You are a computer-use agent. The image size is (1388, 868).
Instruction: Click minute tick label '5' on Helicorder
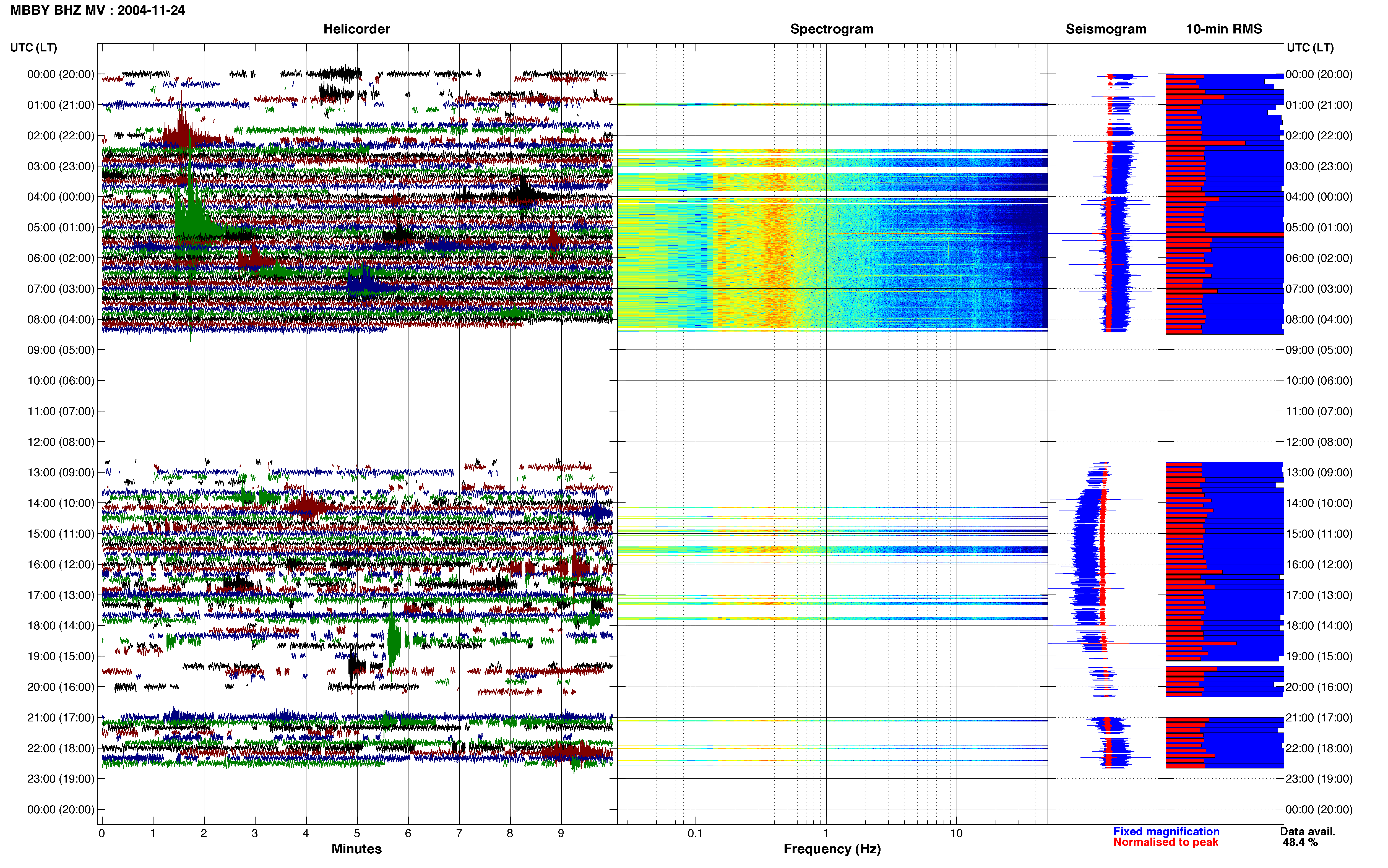pos(357,833)
